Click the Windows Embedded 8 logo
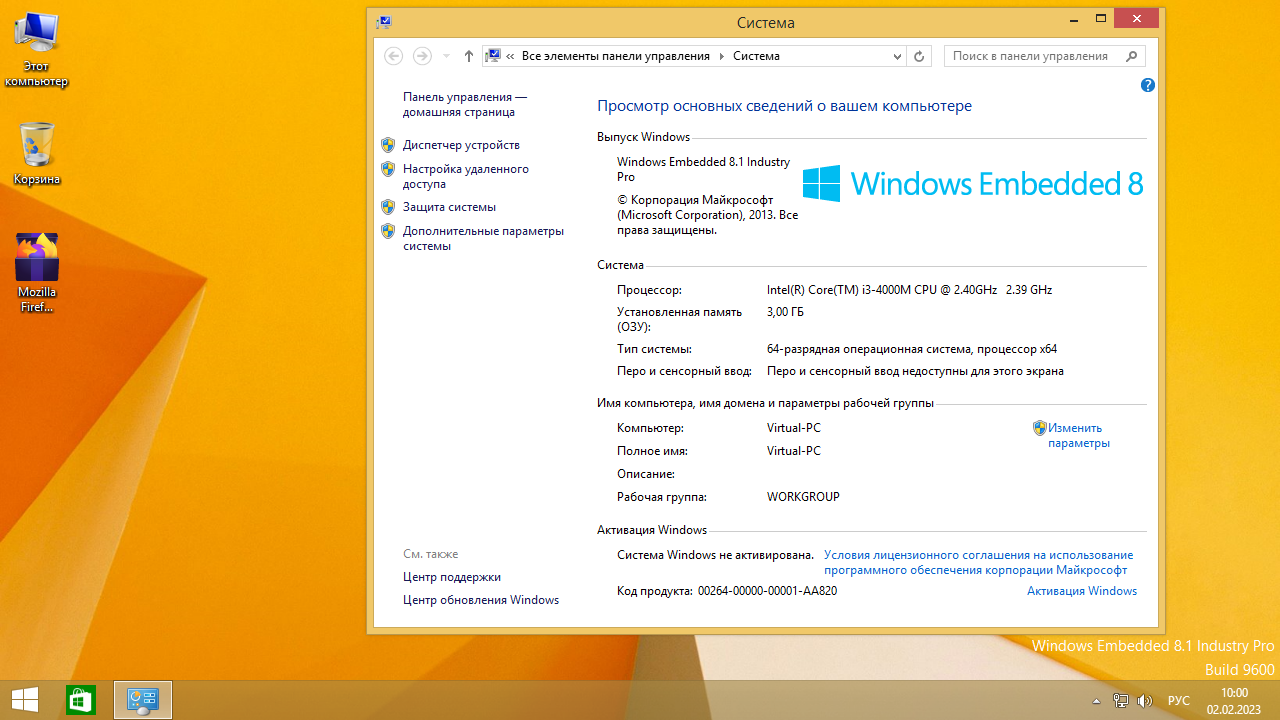Image resolution: width=1280 pixels, height=720 pixels. pyautogui.click(x=973, y=184)
